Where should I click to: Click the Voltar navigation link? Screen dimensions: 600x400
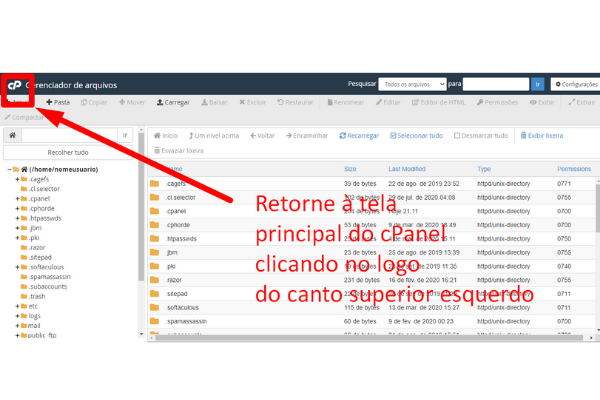[262, 136]
